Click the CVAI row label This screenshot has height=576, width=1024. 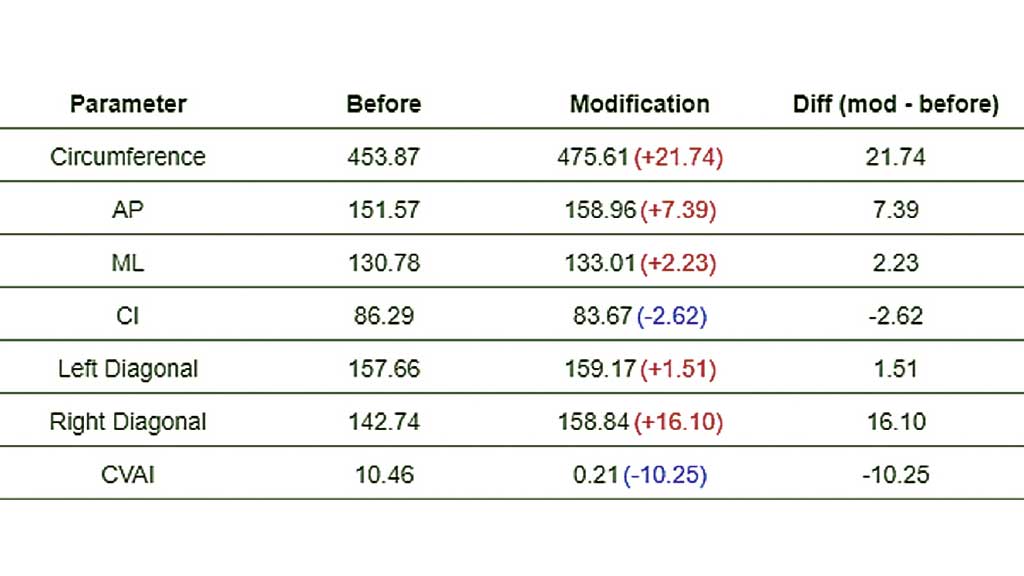click(128, 474)
